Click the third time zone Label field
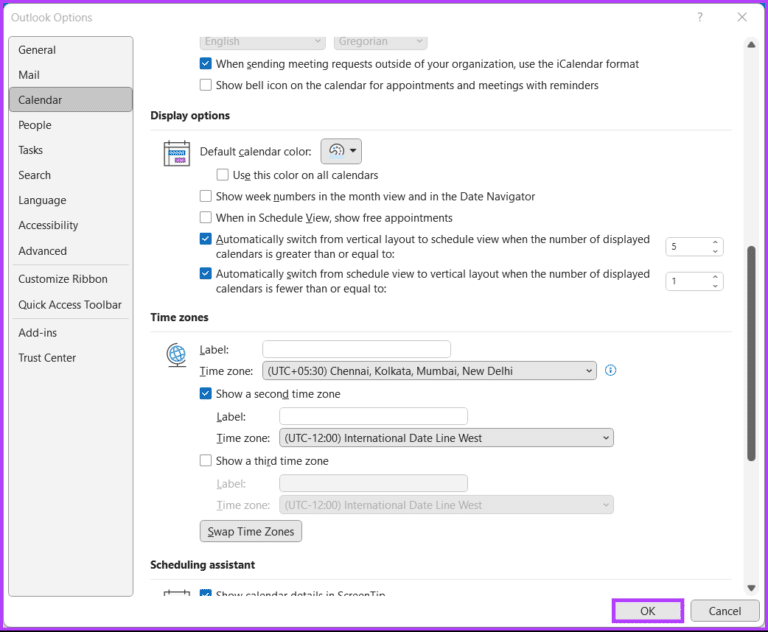 pyautogui.click(x=373, y=484)
